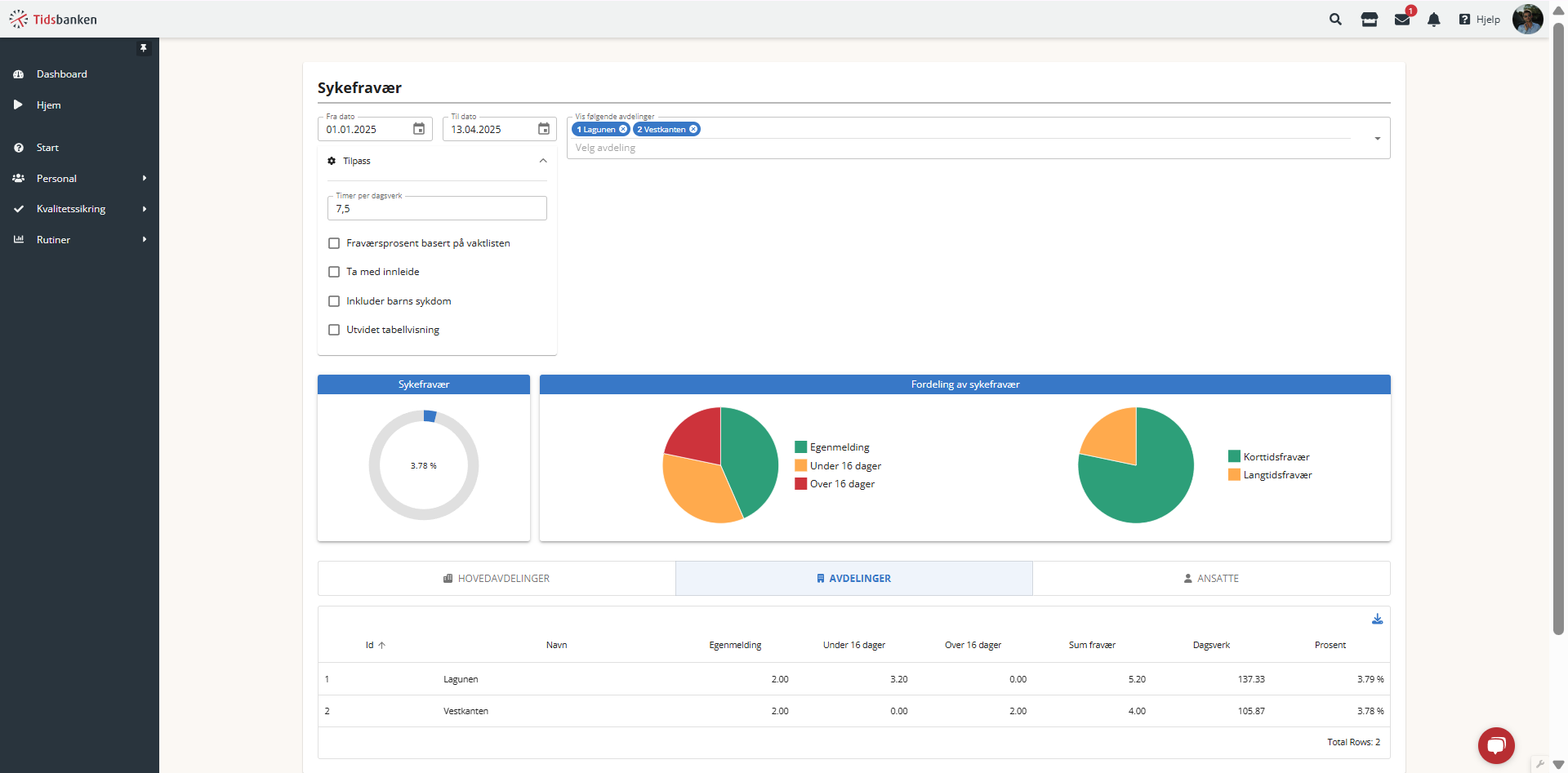This screenshot has width=1568, height=773.
Task: Open the search magnifier icon
Action: [x=1335, y=20]
